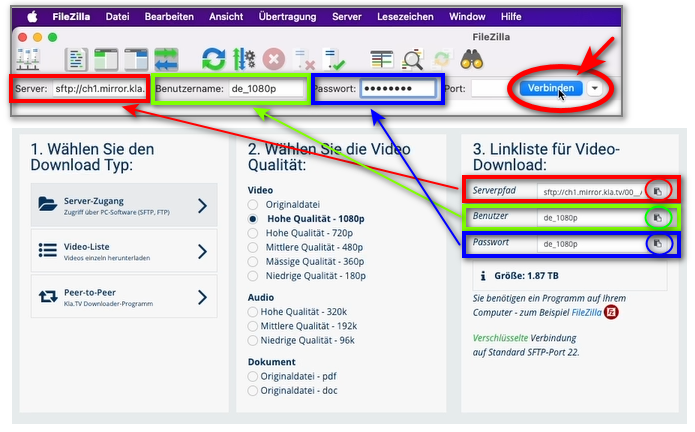Image resolution: width=695 pixels, height=432 pixels.
Task: Expand the Video-Liste download option
Action: [124, 251]
